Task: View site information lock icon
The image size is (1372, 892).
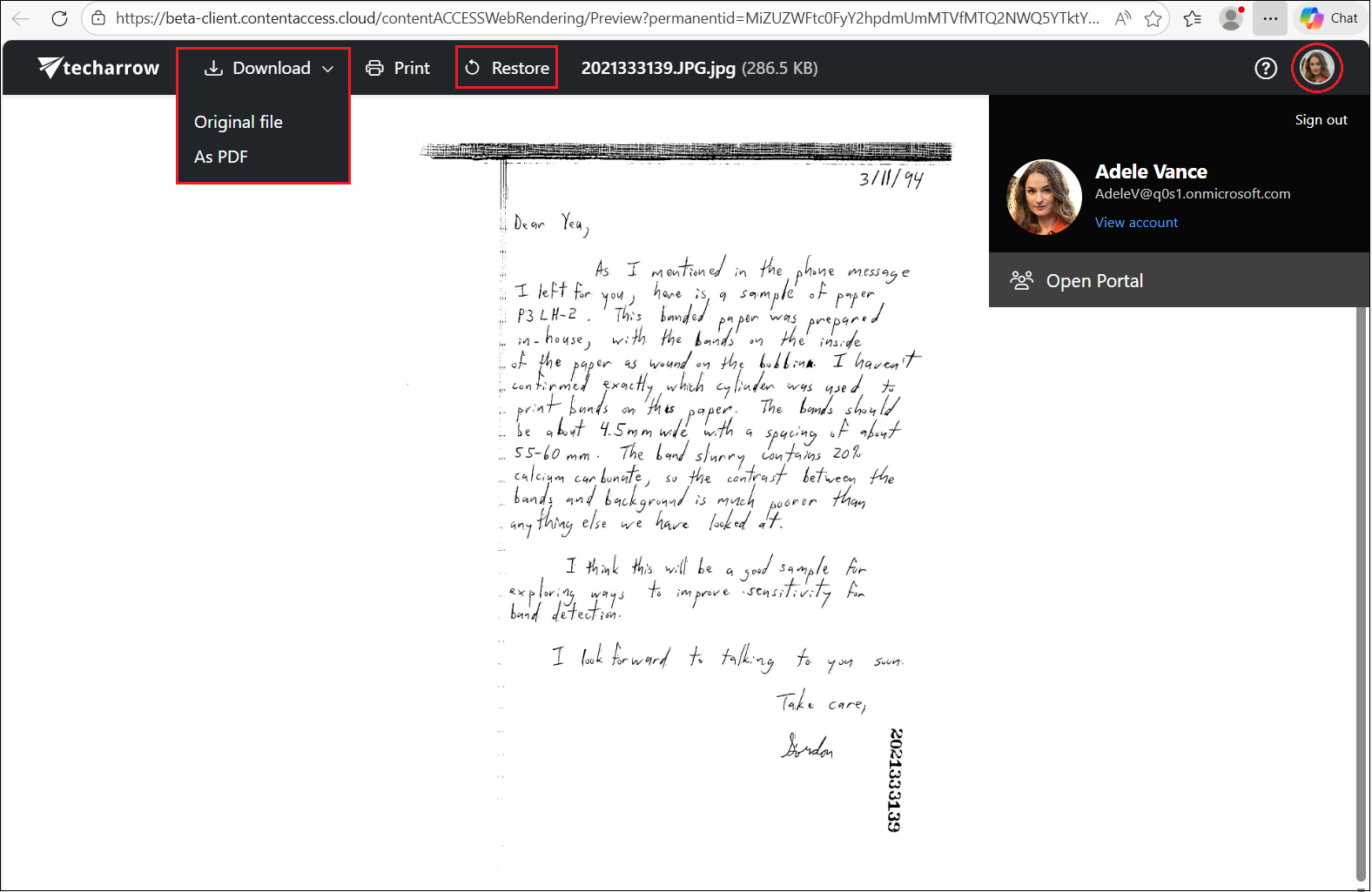Action: pos(98,18)
